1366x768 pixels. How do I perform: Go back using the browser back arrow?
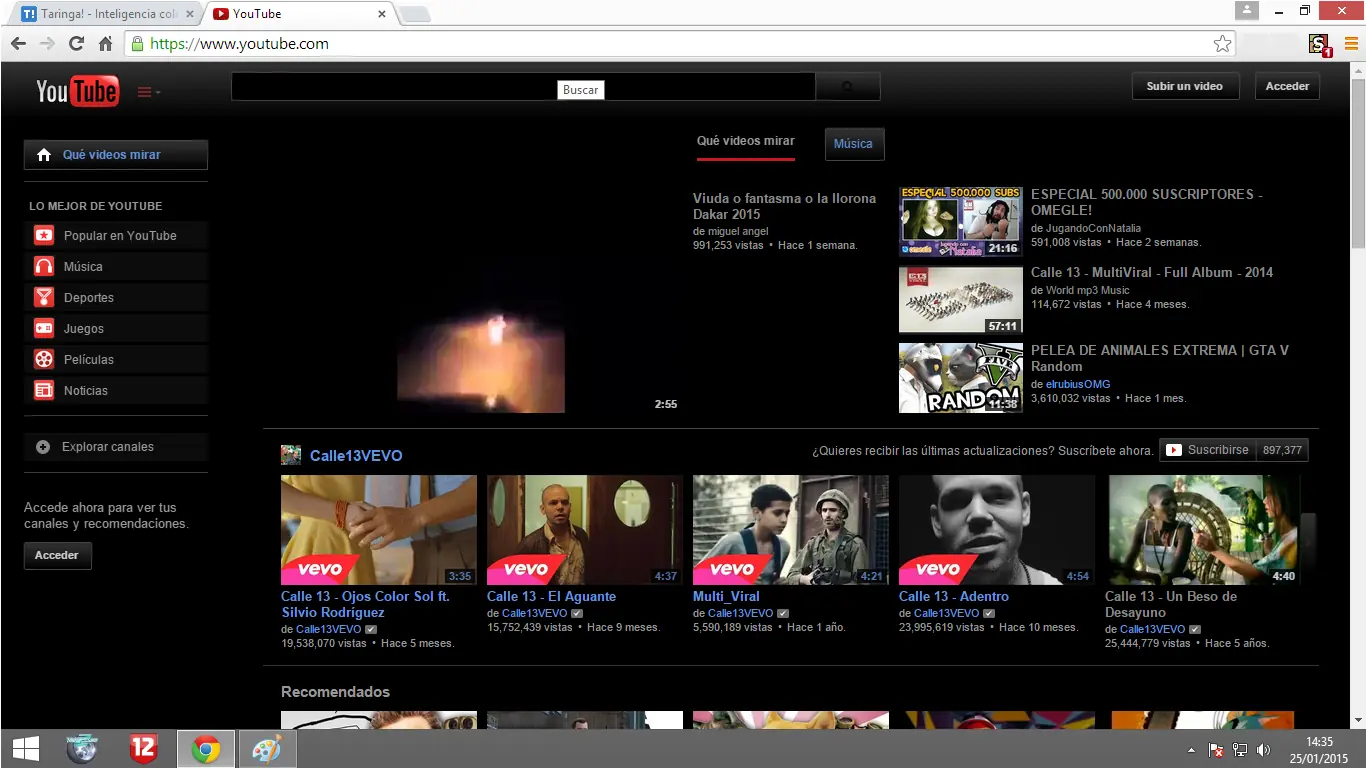pyautogui.click(x=18, y=44)
